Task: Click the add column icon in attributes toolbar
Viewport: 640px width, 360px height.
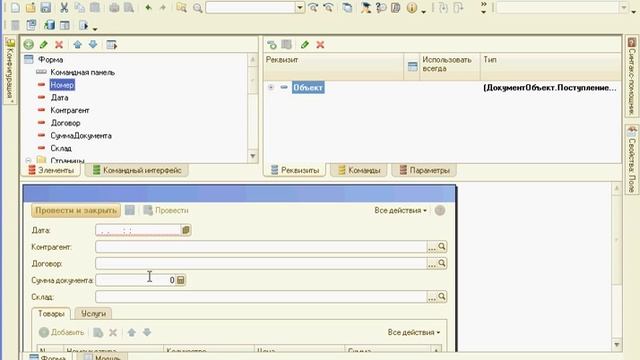Action: [287, 44]
